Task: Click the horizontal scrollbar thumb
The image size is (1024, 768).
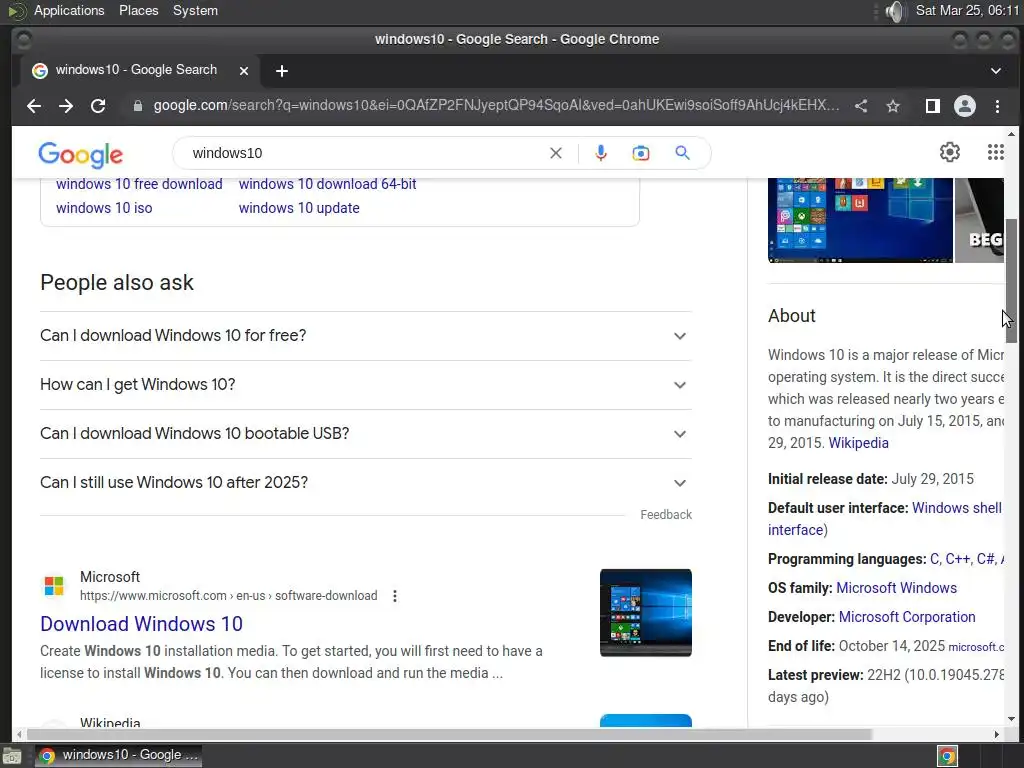Action: pos(448,735)
